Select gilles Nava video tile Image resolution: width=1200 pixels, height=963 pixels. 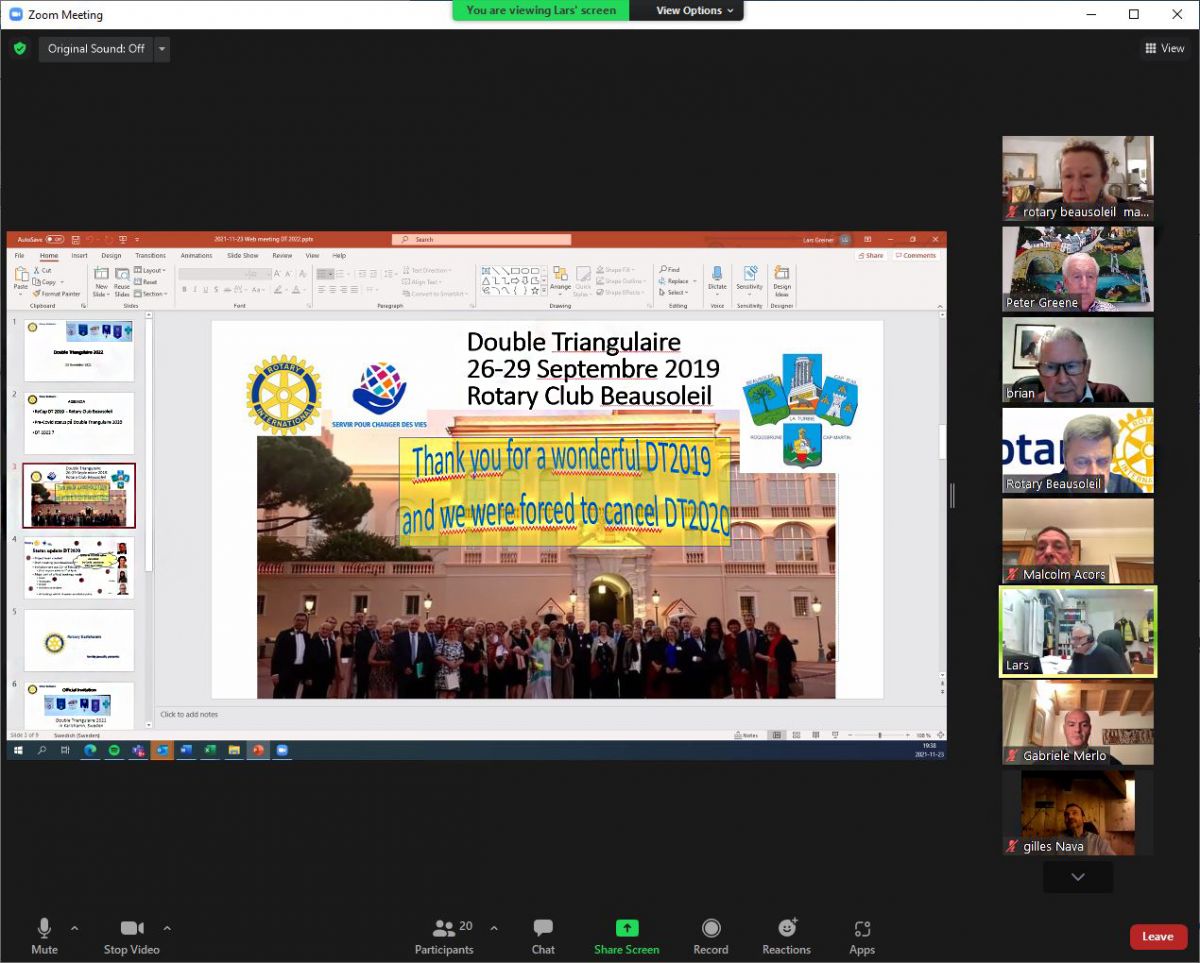tap(1078, 813)
